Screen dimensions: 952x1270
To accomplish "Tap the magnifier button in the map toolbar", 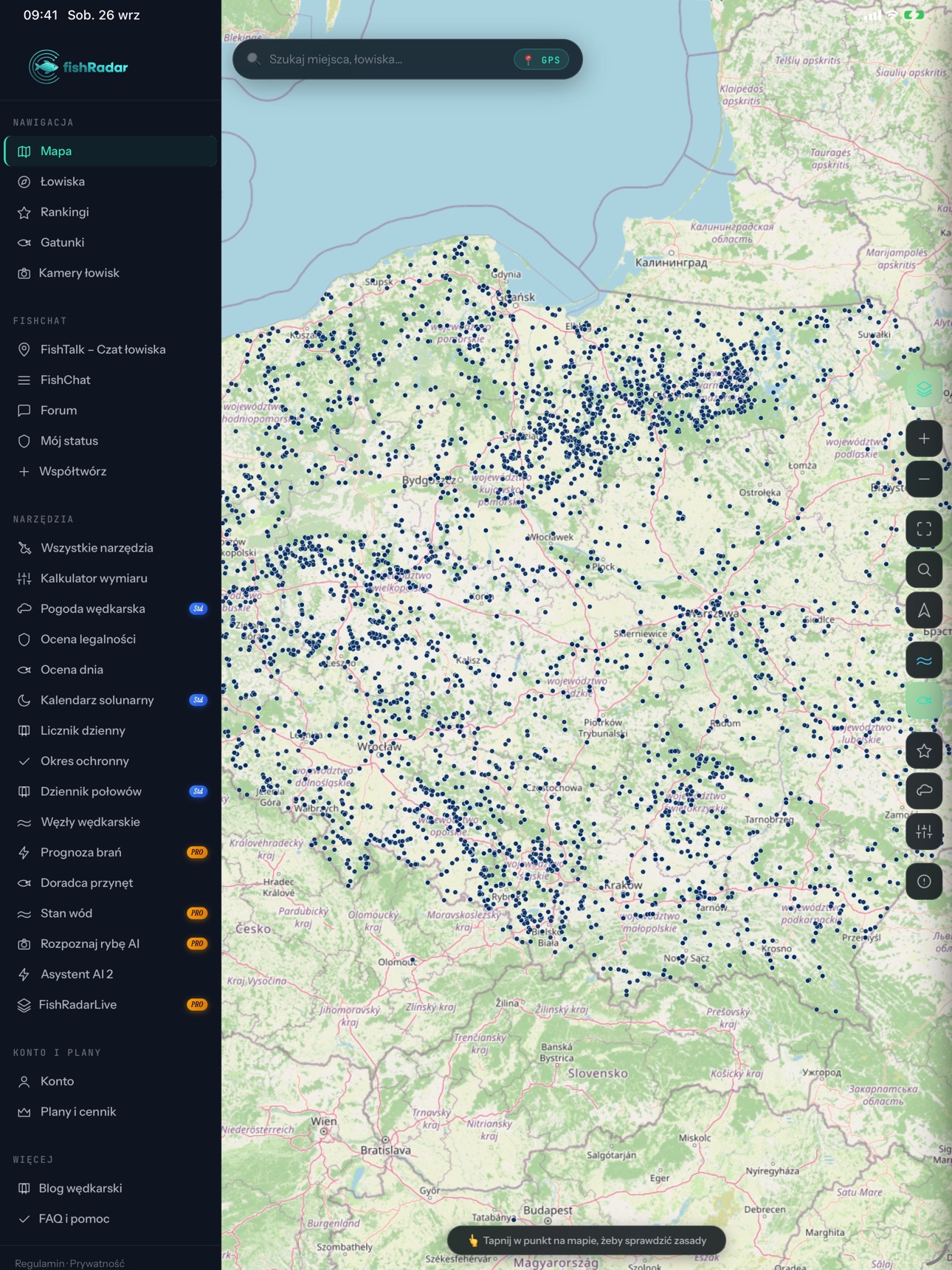I will [924, 570].
